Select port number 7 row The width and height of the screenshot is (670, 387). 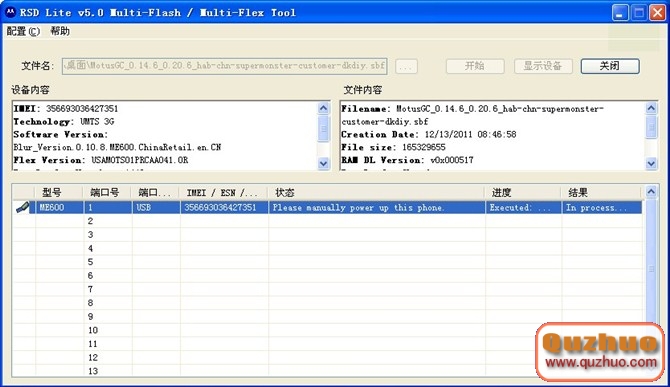(327, 289)
